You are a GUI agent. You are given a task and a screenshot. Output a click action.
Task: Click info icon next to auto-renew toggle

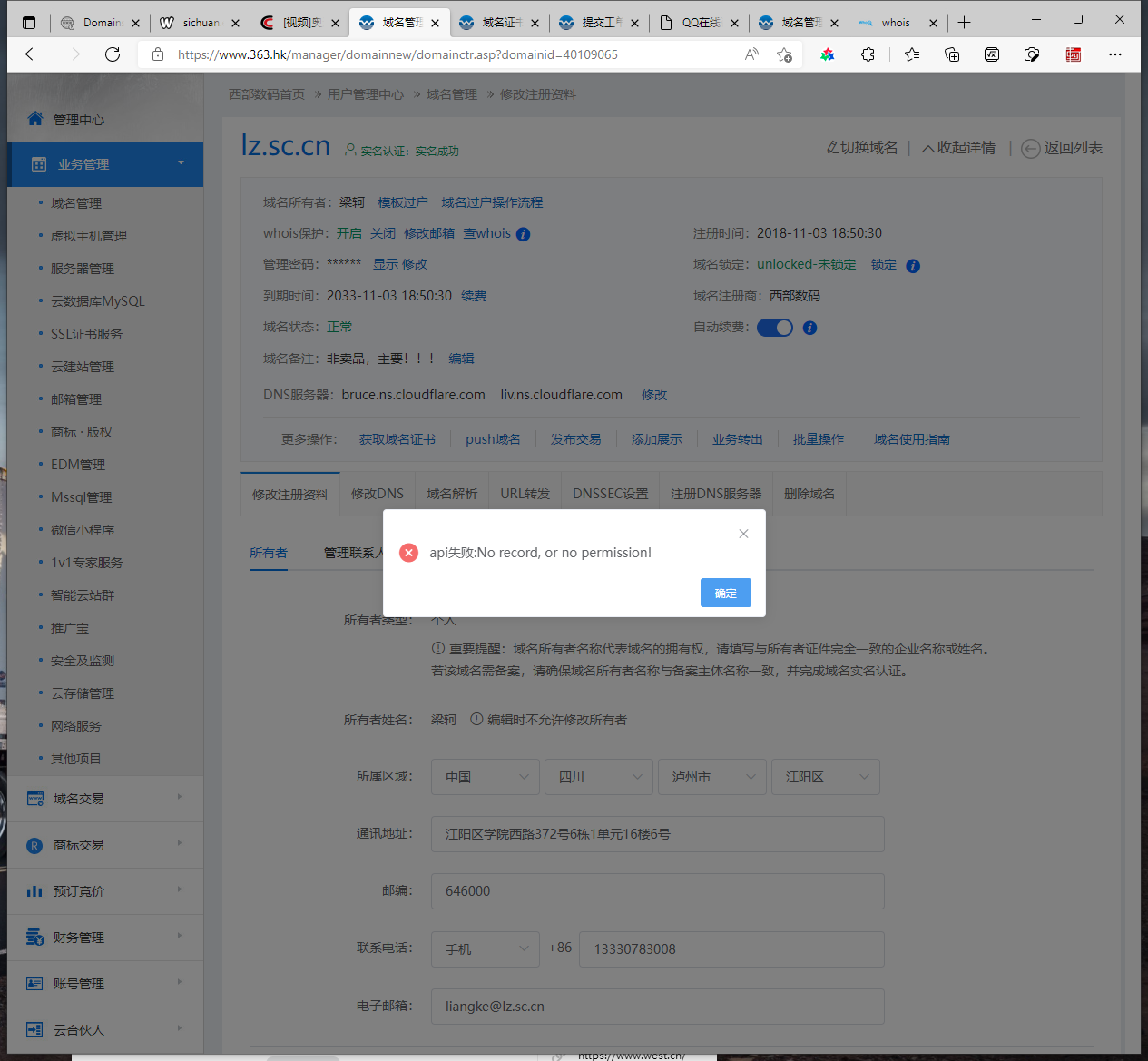pyautogui.click(x=809, y=328)
